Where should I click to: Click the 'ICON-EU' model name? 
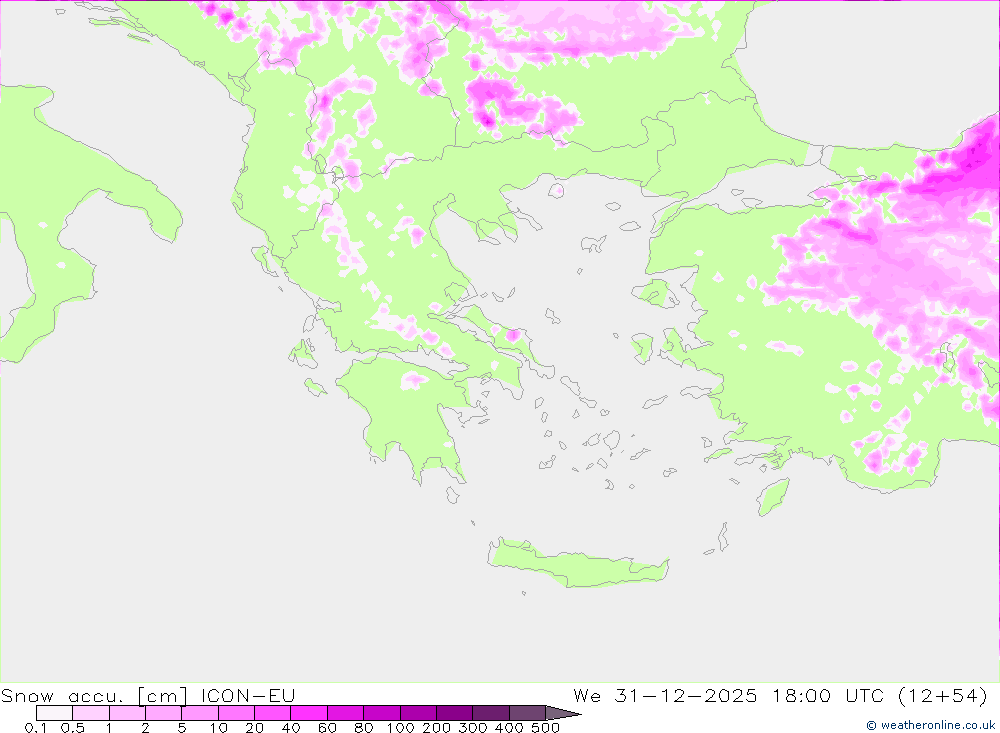[248, 695]
